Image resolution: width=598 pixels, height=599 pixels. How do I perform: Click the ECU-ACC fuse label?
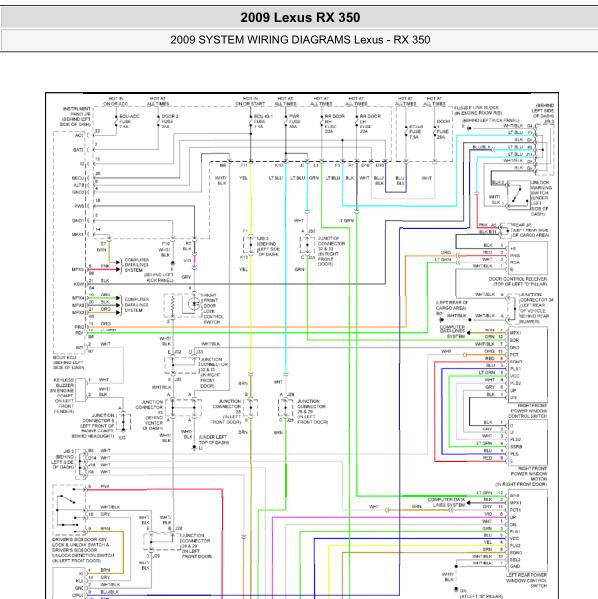point(129,121)
